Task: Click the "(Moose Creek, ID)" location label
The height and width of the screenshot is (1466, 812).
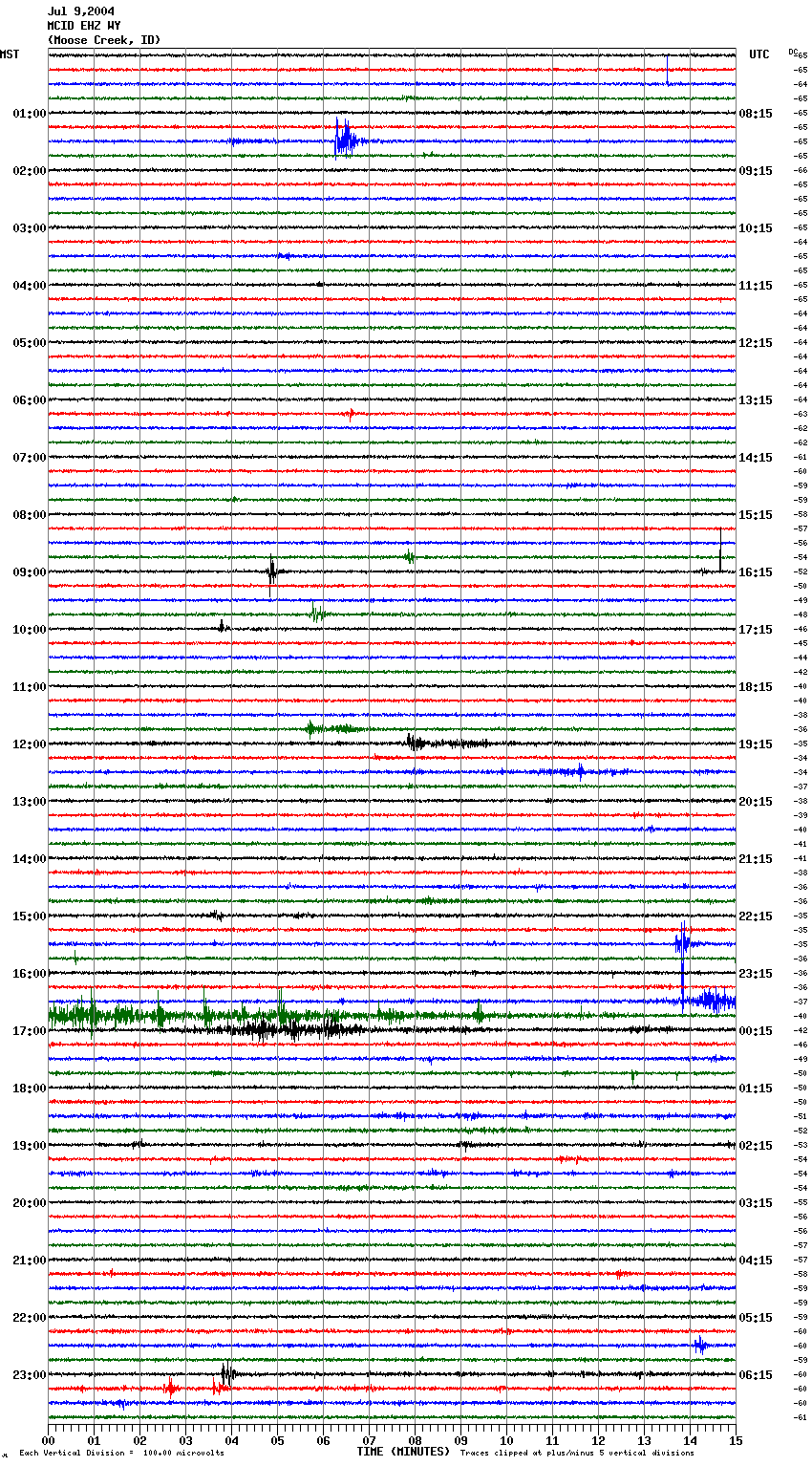Action: (104, 40)
